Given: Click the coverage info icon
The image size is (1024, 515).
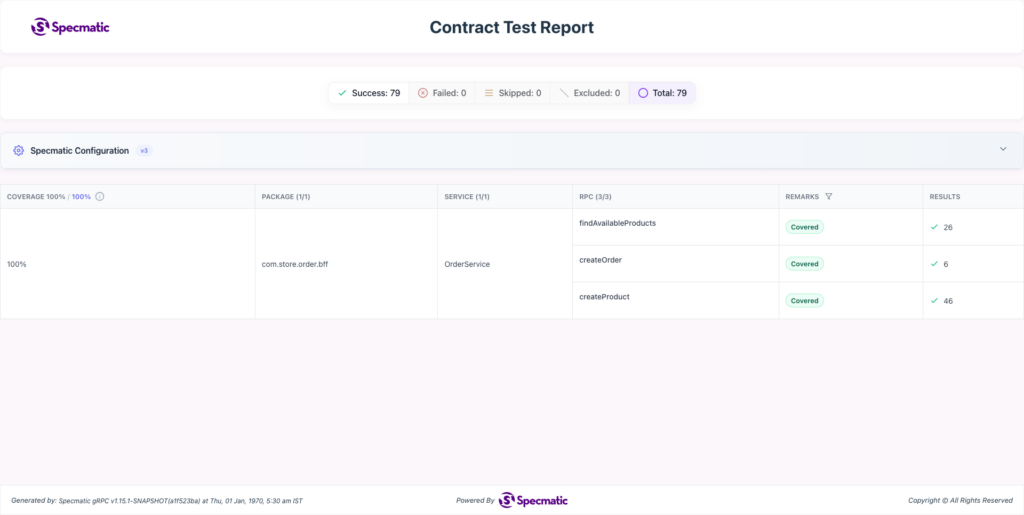Looking at the screenshot, I should (x=100, y=196).
